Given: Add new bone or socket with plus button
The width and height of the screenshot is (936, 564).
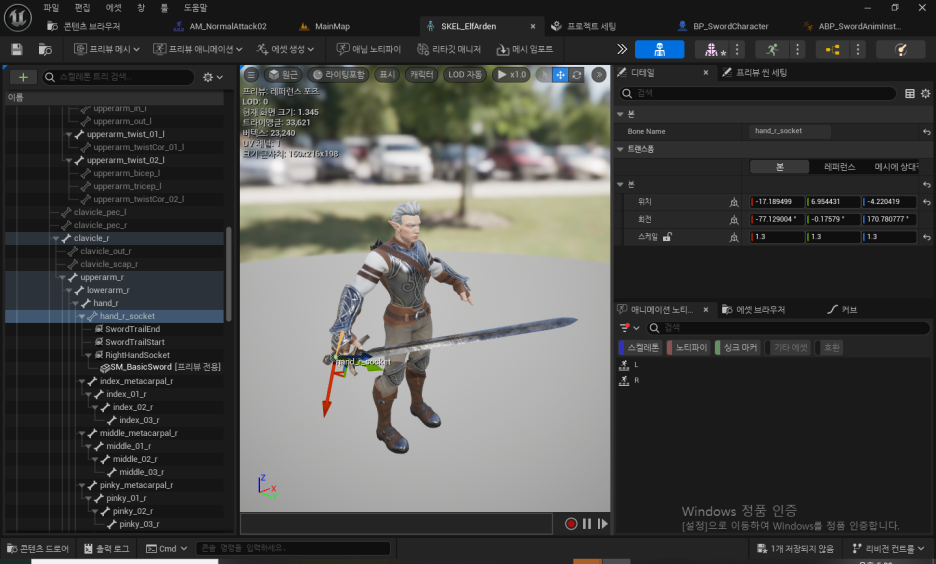Looking at the screenshot, I should coord(23,77).
